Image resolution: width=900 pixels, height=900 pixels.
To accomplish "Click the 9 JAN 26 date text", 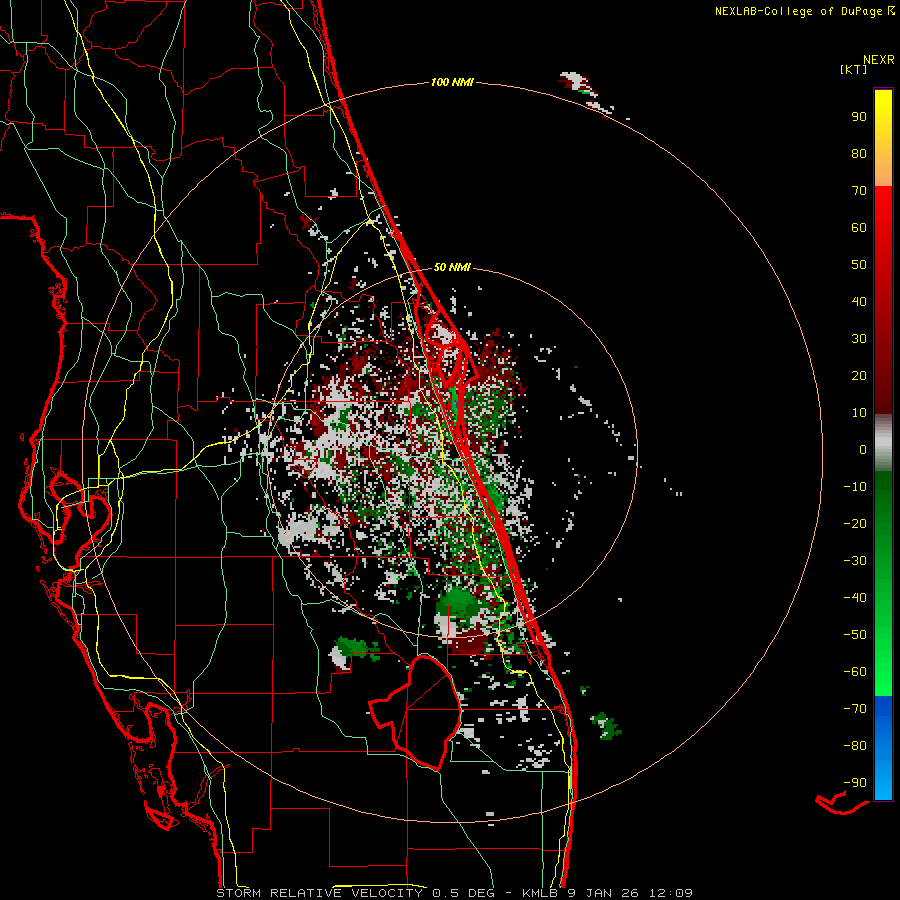I will (604, 893).
